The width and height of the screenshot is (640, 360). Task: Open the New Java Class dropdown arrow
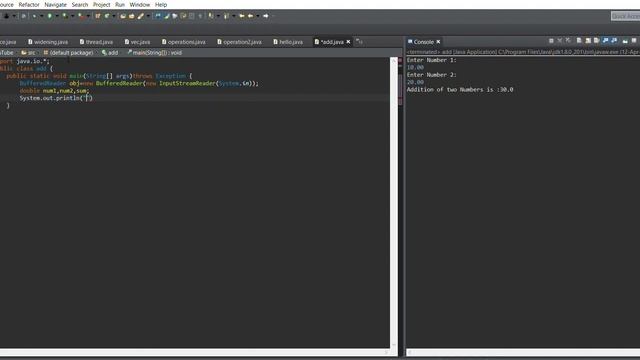coord(114,16)
